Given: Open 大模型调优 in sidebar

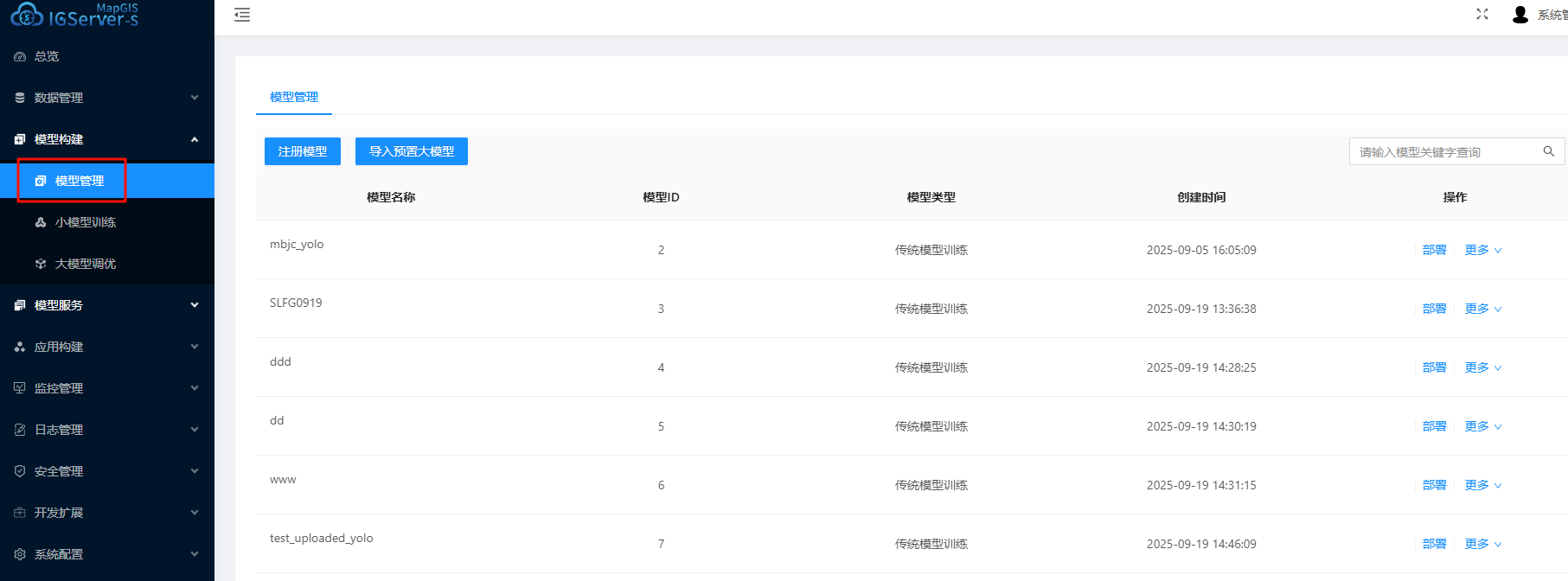Looking at the screenshot, I should tap(85, 264).
